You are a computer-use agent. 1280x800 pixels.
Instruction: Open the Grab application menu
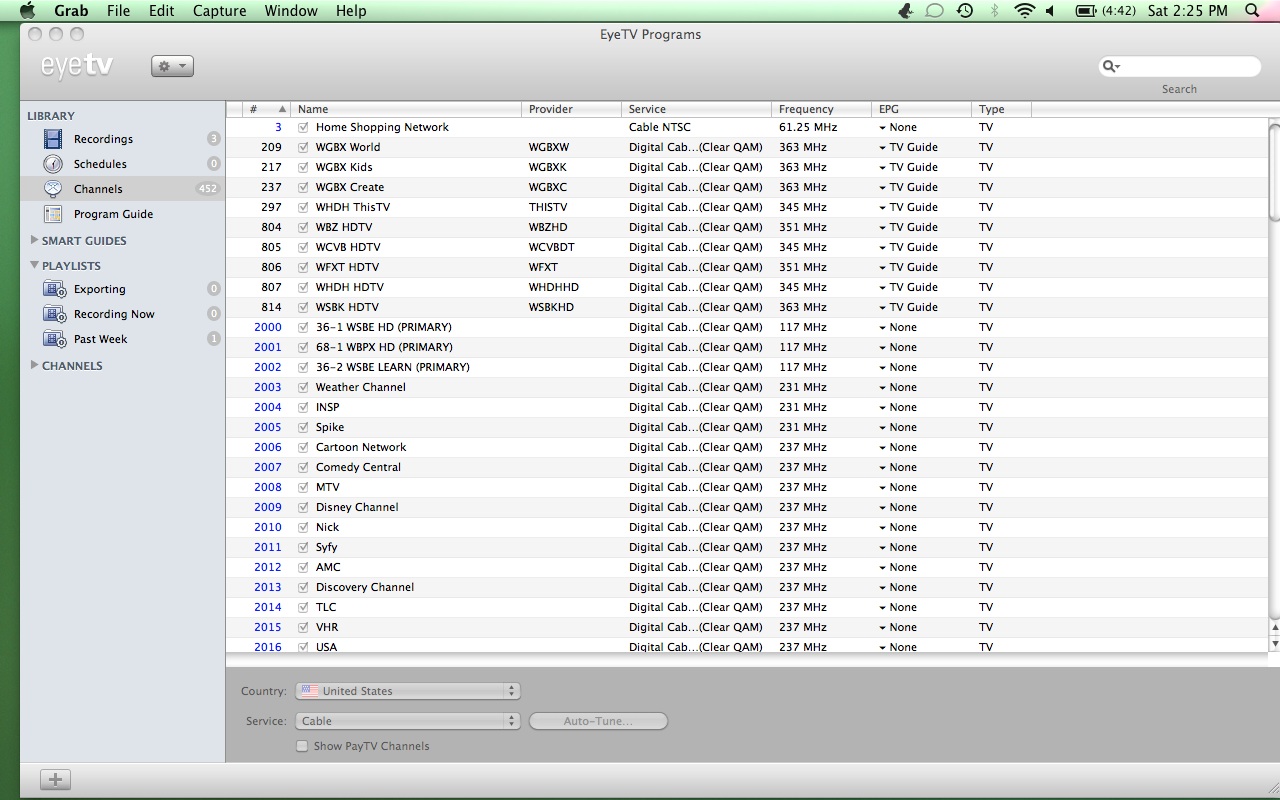71,11
